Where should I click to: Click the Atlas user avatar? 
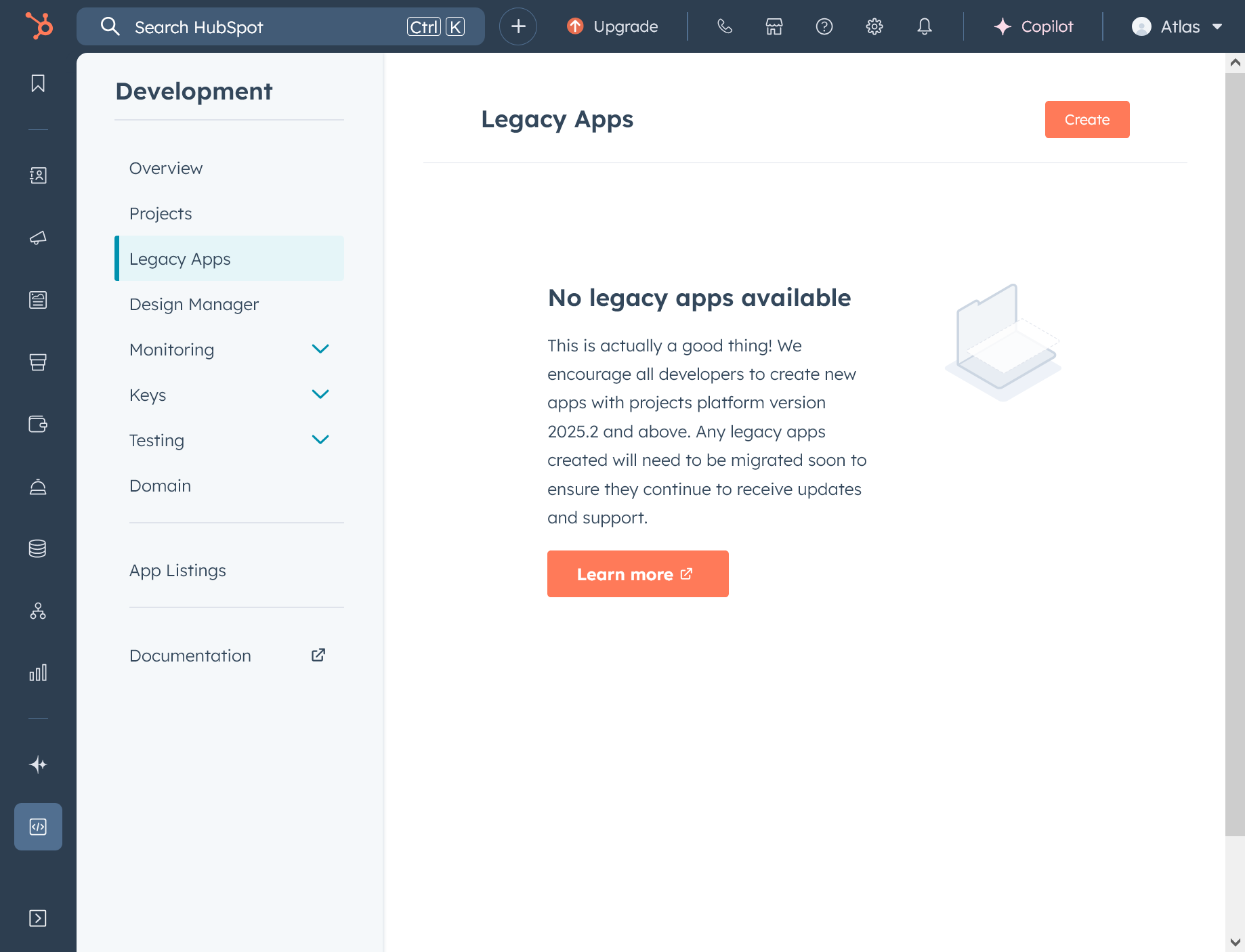1141,26
